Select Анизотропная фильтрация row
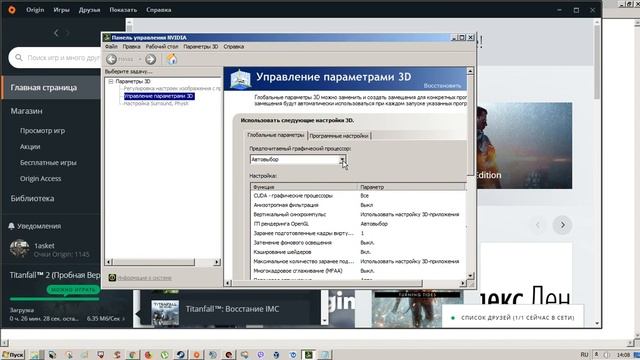The height and width of the screenshot is (360, 640). (x=358, y=205)
